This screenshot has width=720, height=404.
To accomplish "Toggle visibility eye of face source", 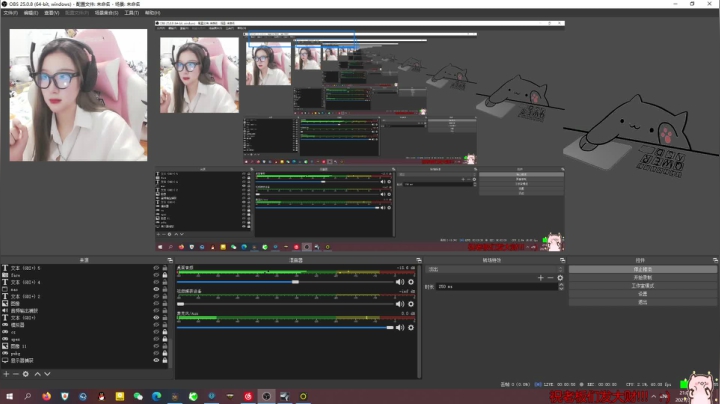I will (156, 275).
